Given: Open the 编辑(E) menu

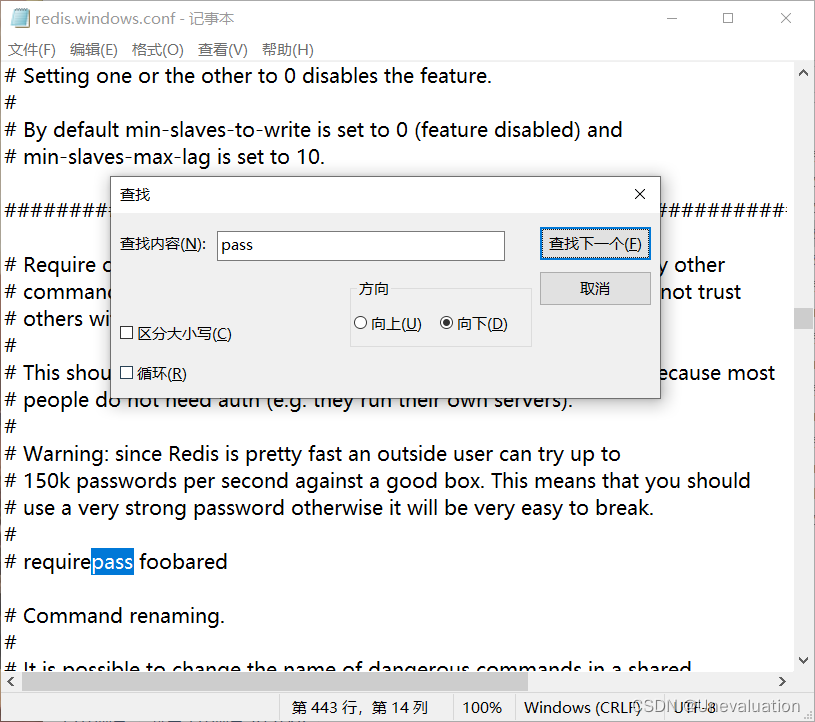Looking at the screenshot, I should pos(94,50).
